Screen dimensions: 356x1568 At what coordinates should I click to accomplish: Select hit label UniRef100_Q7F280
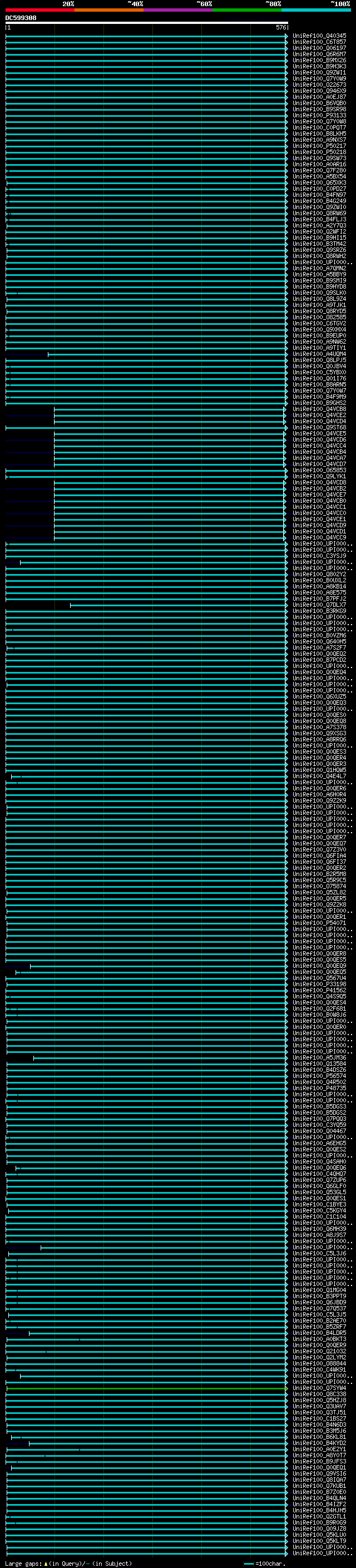click(319, 170)
